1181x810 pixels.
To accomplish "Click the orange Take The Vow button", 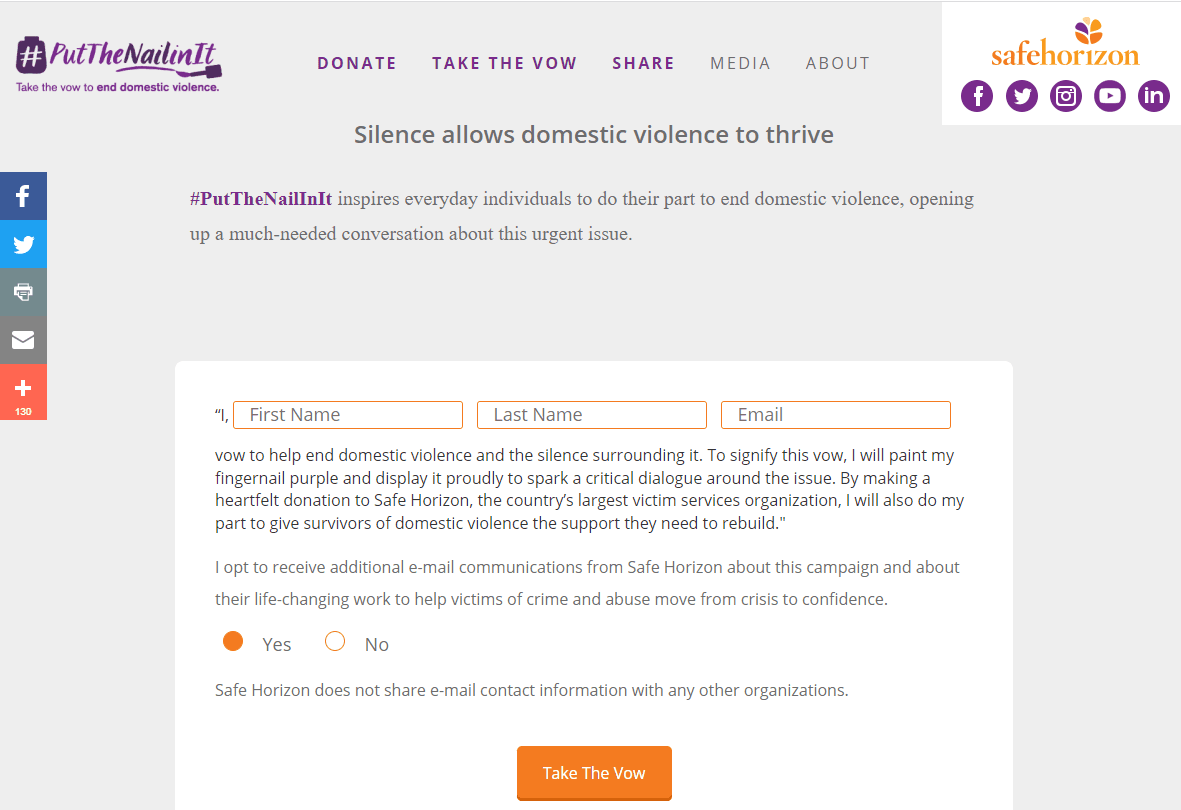I will (x=594, y=773).
